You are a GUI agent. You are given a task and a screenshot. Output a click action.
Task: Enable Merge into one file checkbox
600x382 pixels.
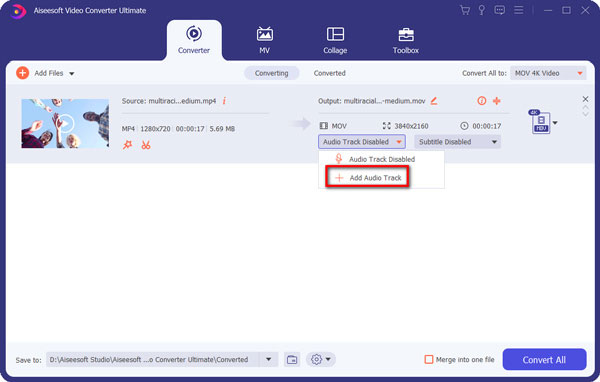[x=429, y=359]
